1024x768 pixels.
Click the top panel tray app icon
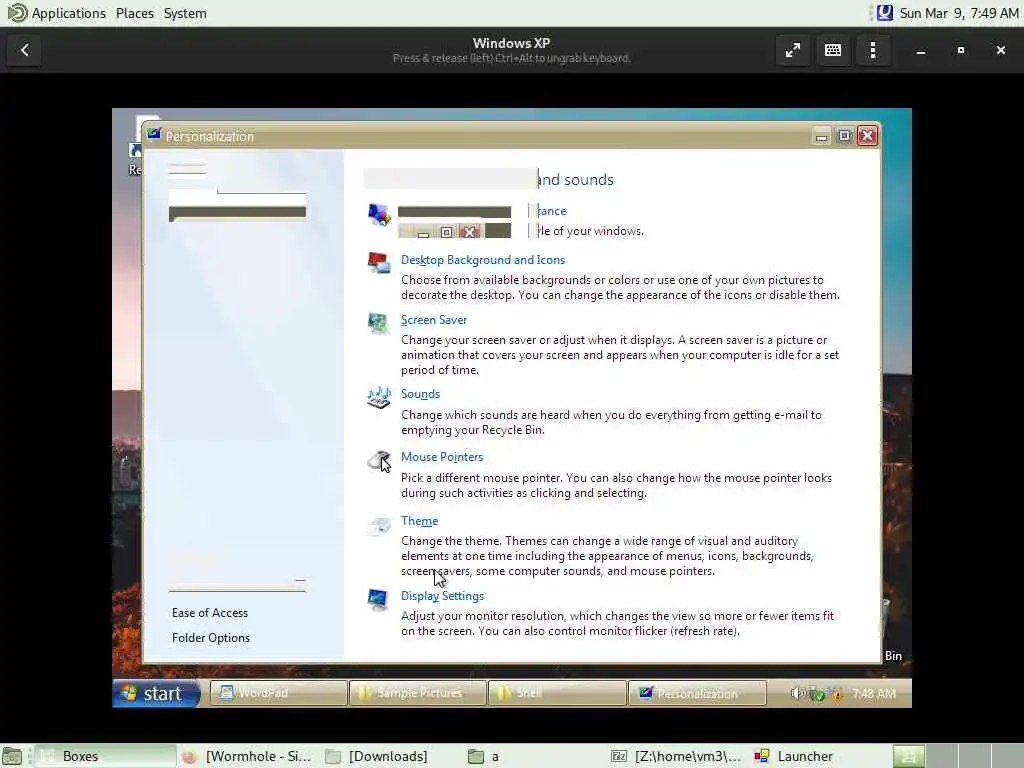884,13
